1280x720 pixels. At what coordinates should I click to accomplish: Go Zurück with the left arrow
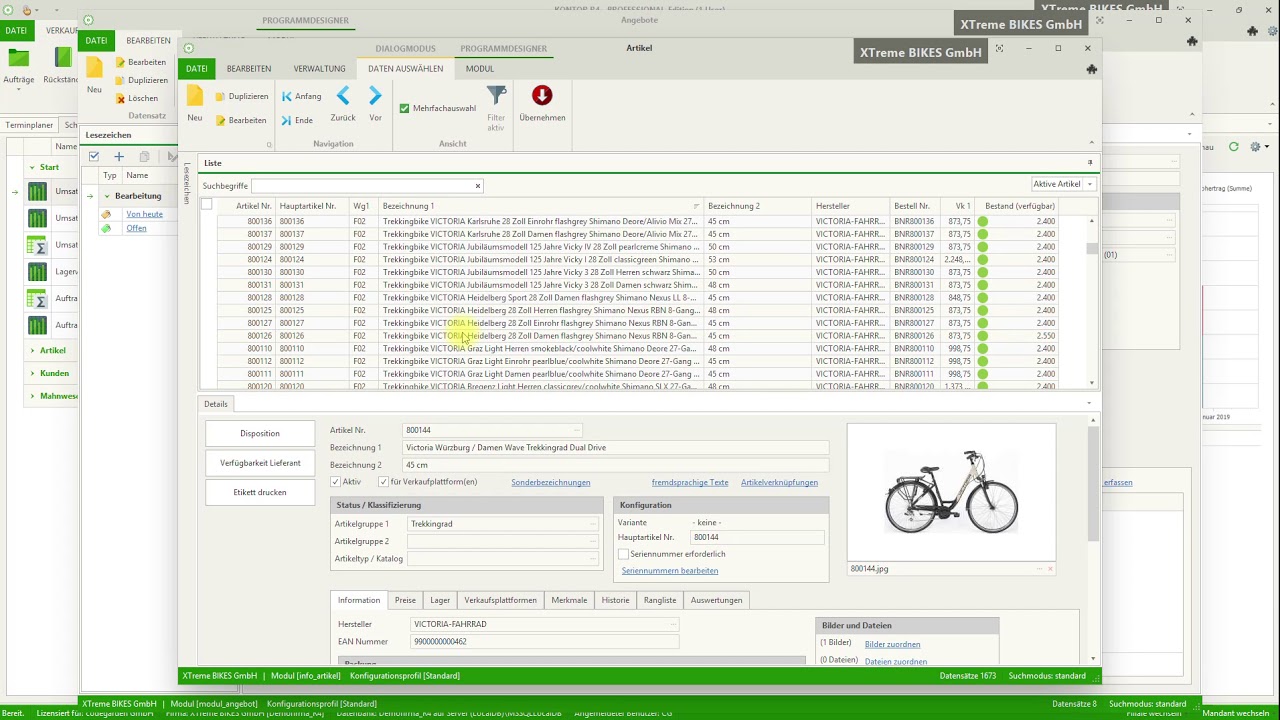point(343,96)
